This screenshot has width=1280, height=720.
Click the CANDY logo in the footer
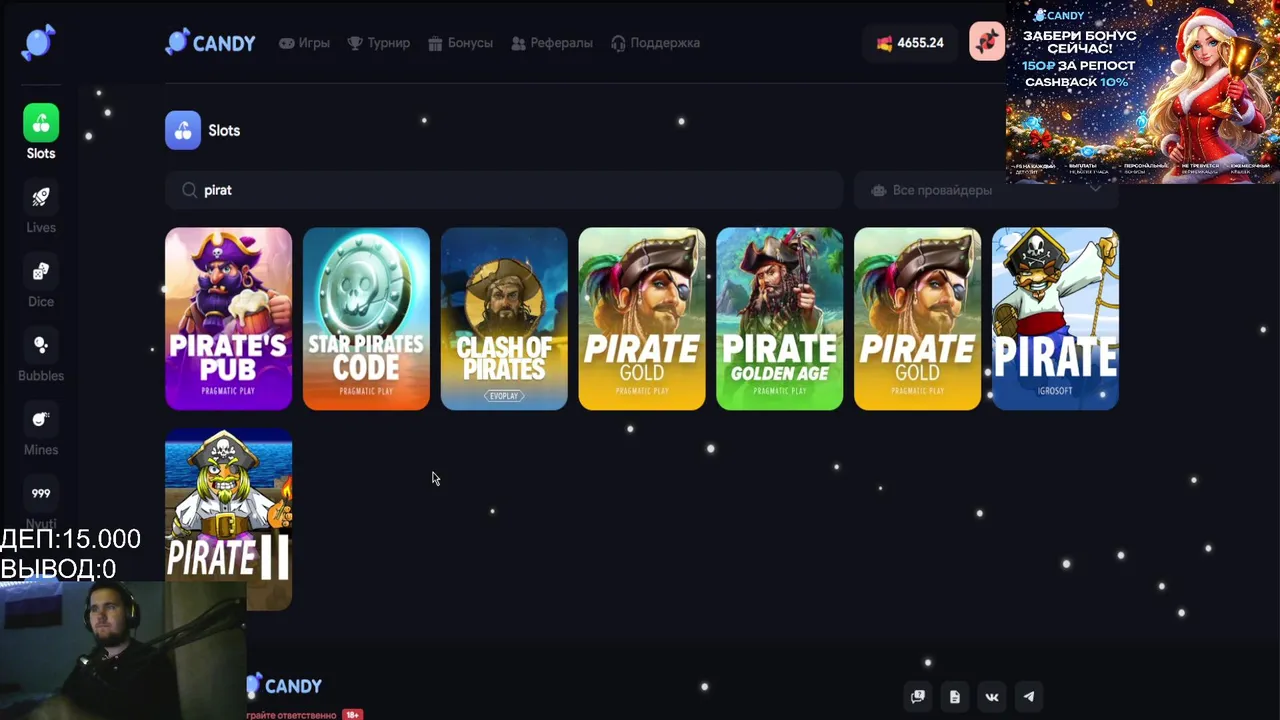[284, 686]
